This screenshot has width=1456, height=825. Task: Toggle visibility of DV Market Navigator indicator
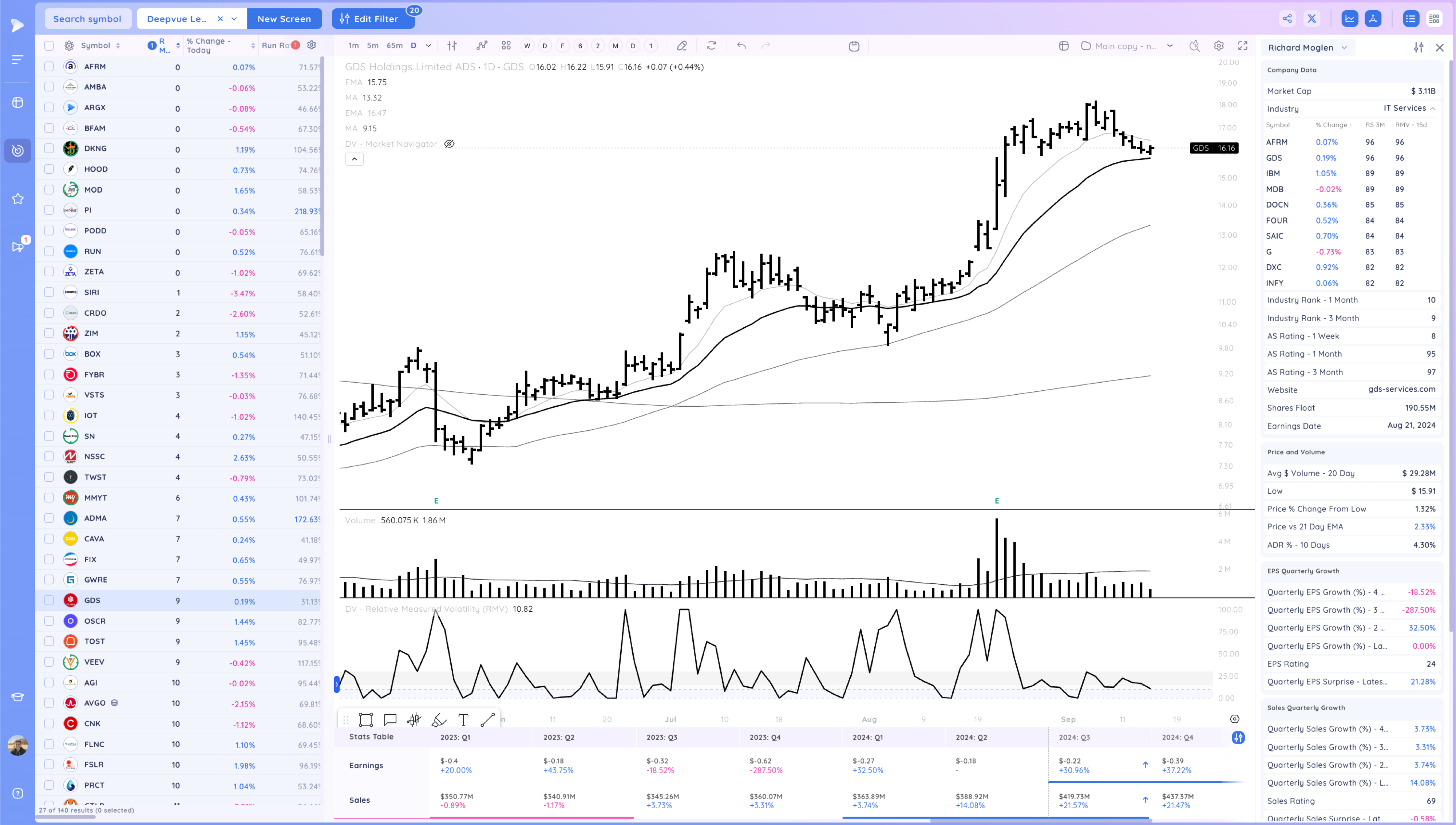[449, 144]
